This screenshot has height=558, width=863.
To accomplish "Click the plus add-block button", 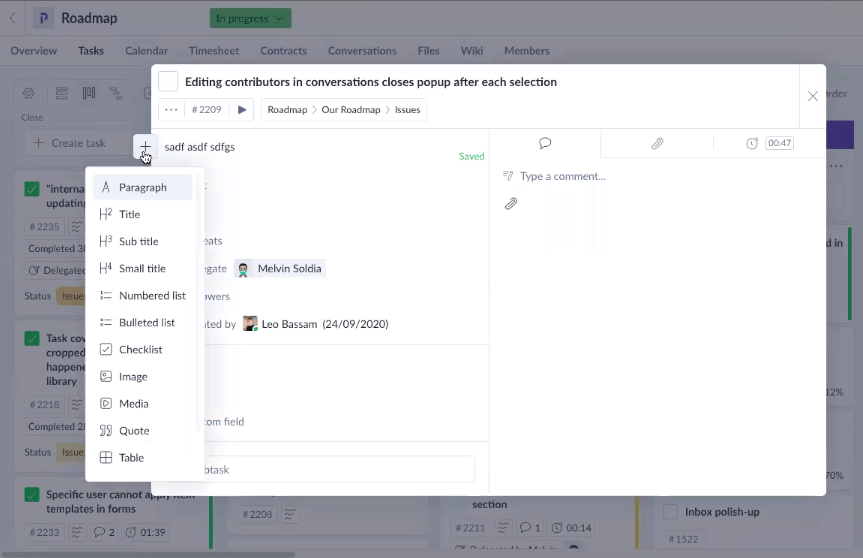I will 145,146.
